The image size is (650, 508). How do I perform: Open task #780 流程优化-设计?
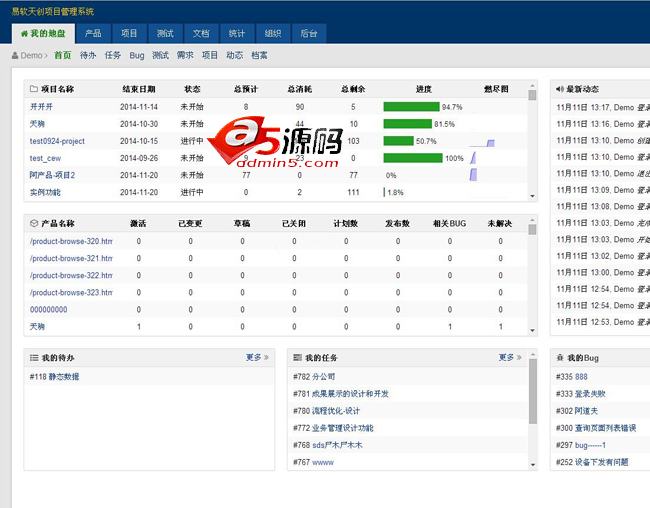coord(327,411)
